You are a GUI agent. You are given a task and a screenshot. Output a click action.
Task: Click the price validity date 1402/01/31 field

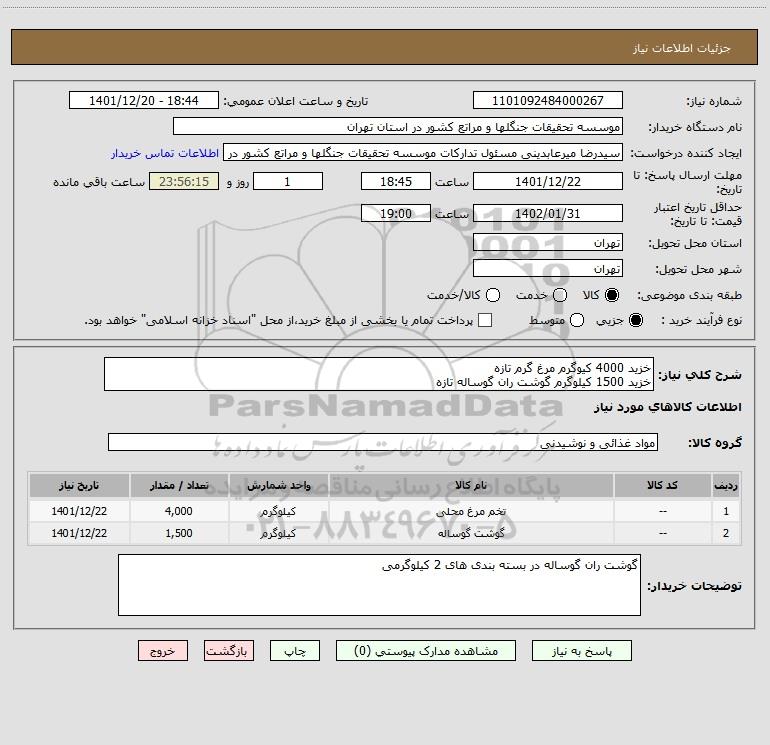548,213
